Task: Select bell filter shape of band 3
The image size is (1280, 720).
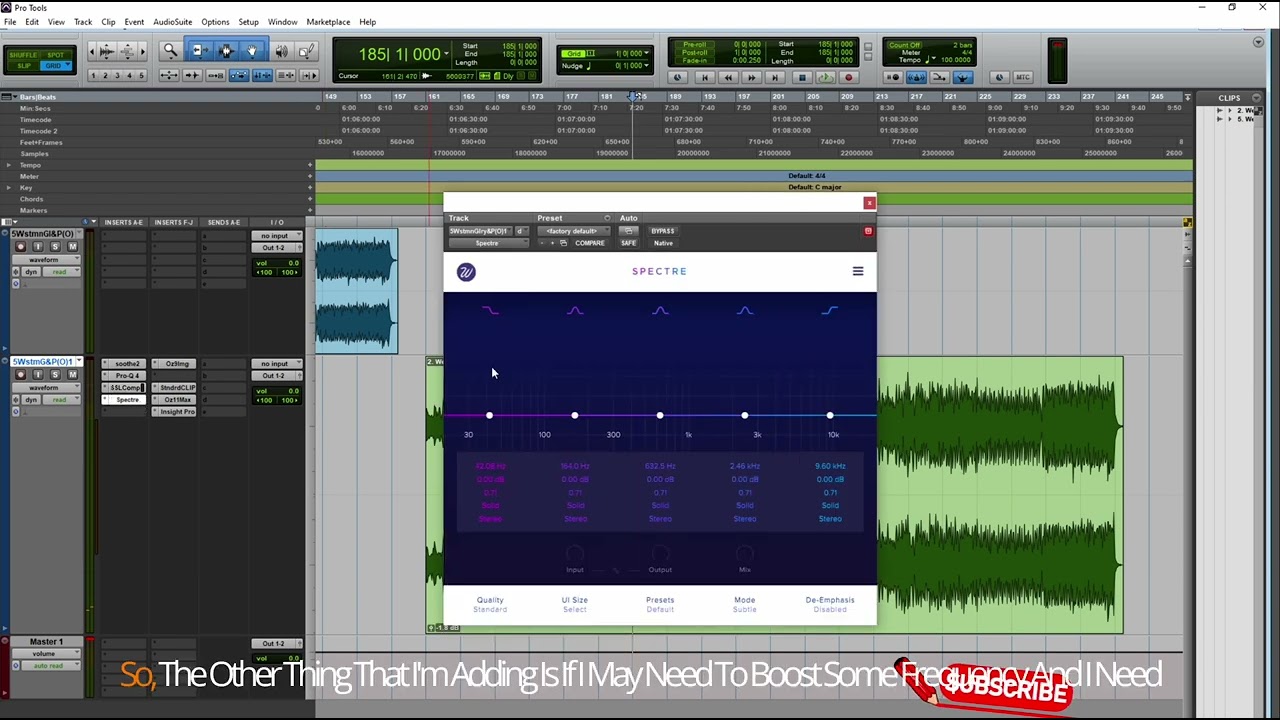Action: pyautogui.click(x=660, y=311)
